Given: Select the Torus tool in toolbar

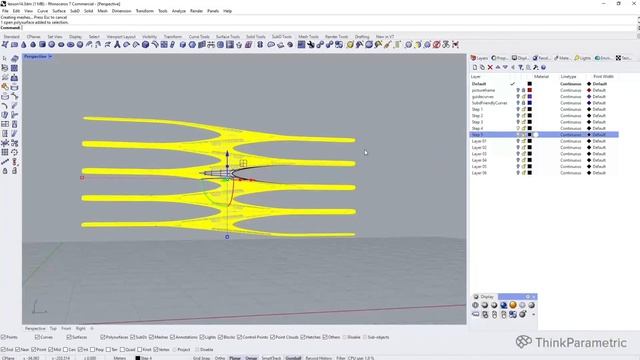Looking at the screenshot, I should tap(71, 44).
